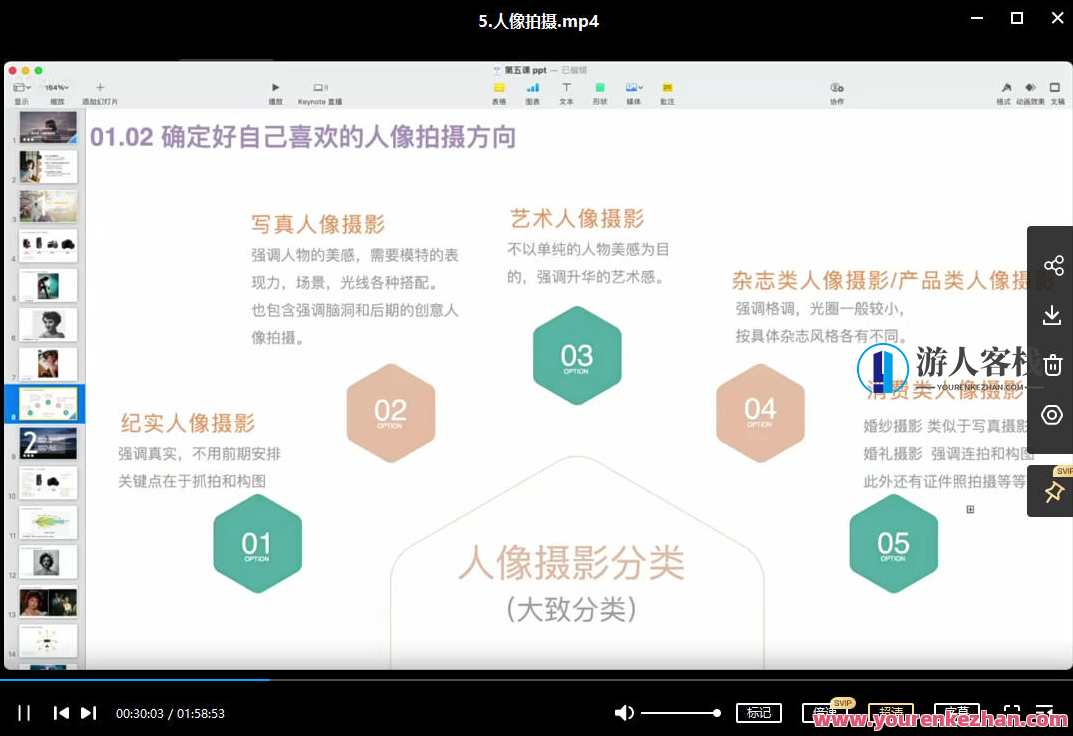
Task: Add a text box with the 文本 tool
Action: pyautogui.click(x=566, y=88)
